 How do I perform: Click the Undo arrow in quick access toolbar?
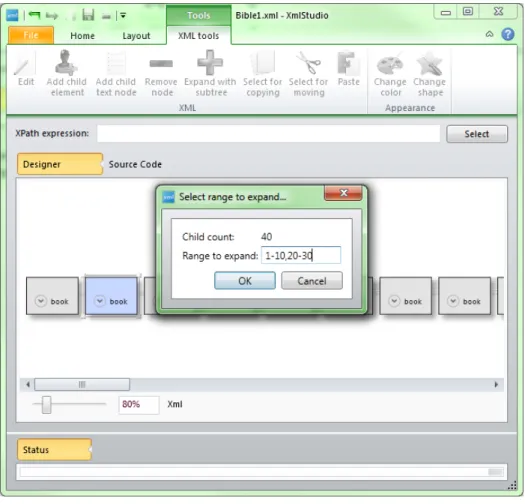point(34,15)
